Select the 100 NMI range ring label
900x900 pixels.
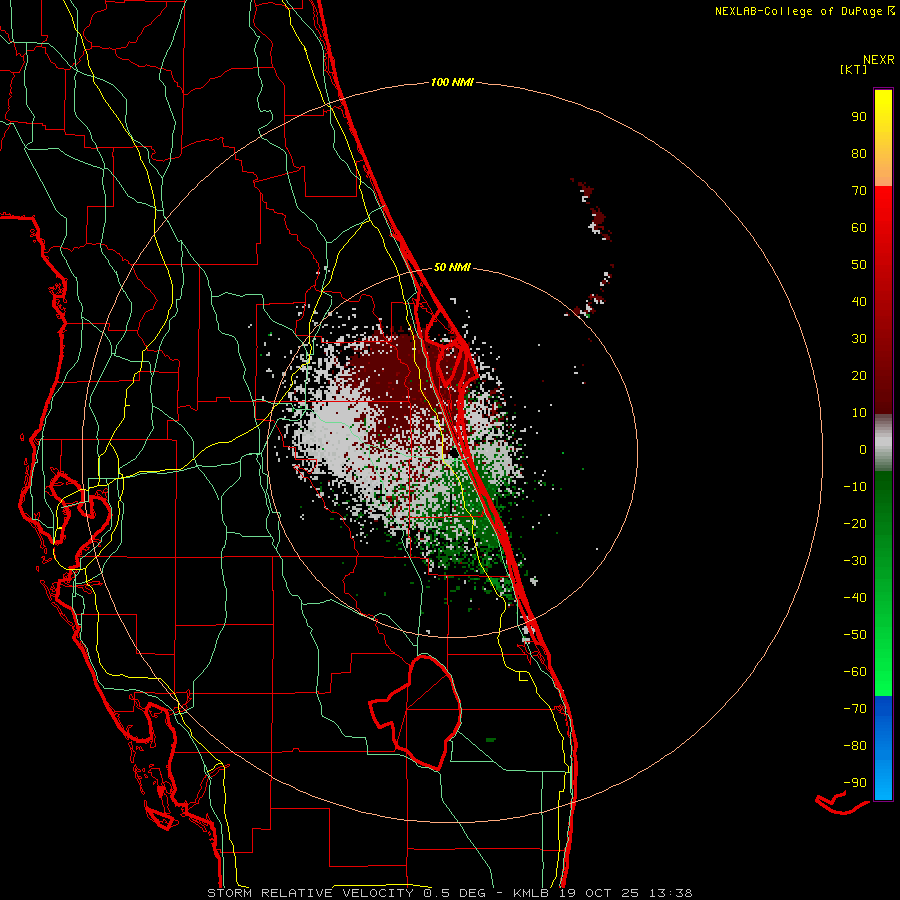coord(452,82)
